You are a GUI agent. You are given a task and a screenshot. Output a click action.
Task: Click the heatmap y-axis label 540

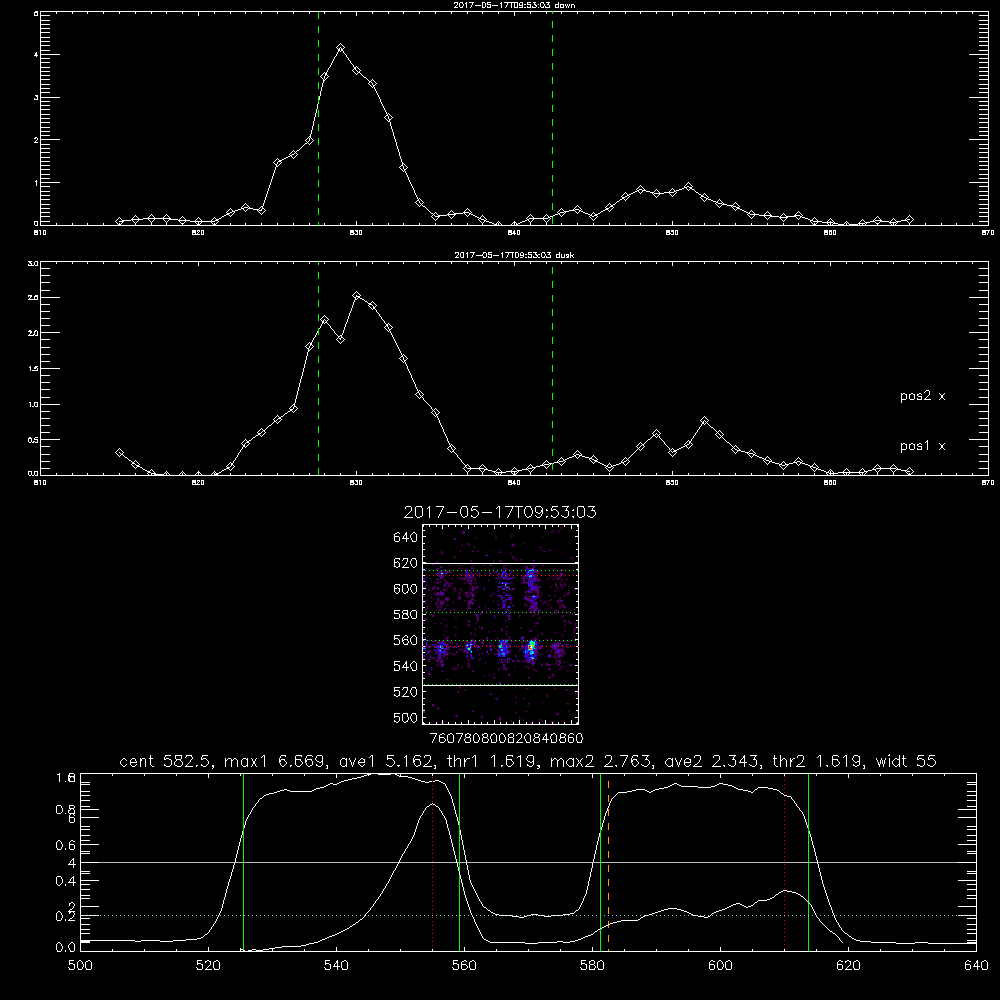coord(405,666)
